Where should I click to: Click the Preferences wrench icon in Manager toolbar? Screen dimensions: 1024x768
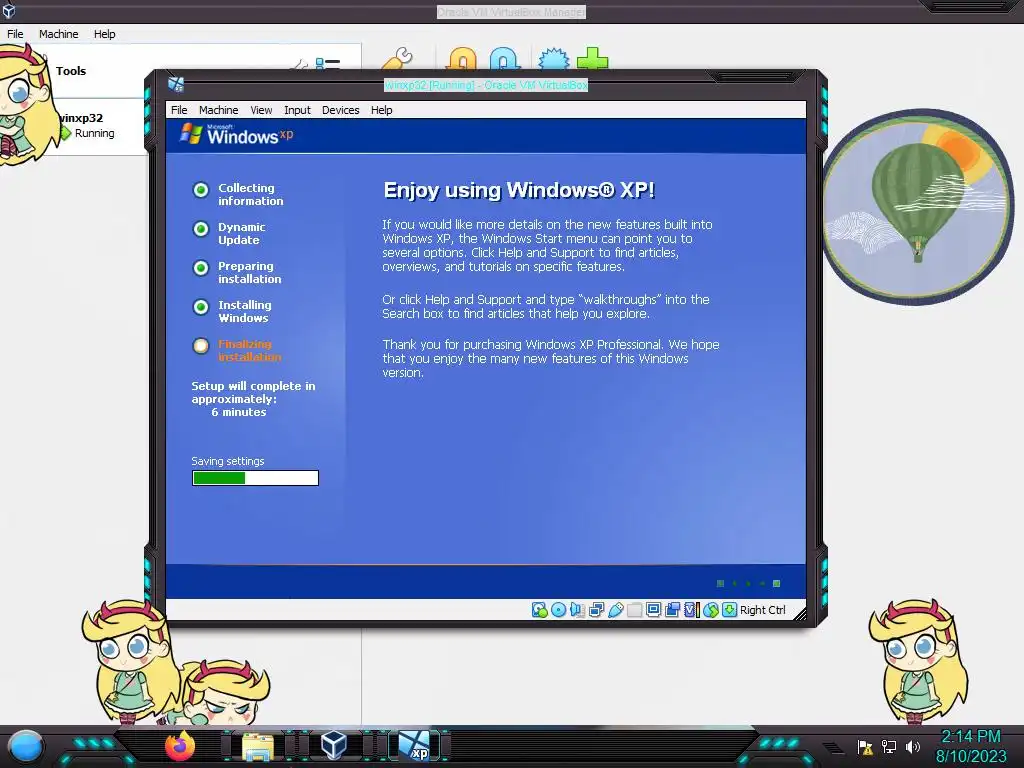pos(398,59)
